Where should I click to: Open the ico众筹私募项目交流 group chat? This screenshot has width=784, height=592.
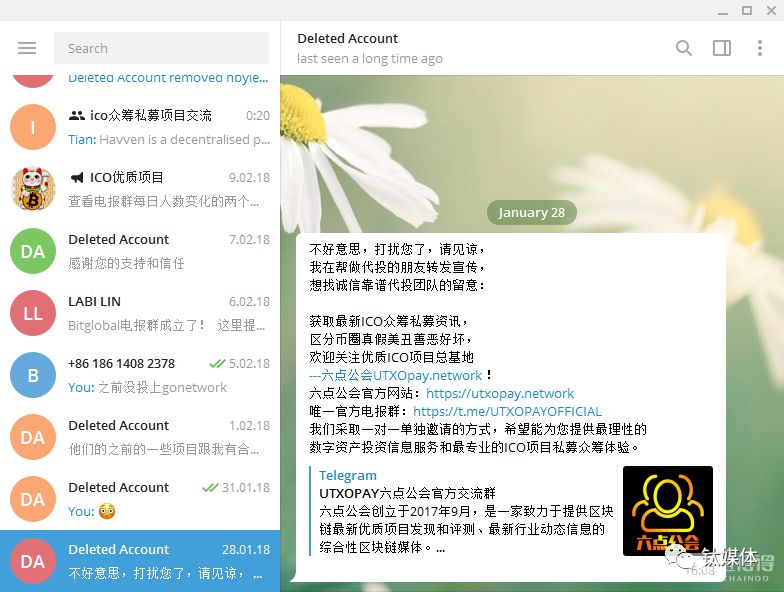(x=140, y=127)
